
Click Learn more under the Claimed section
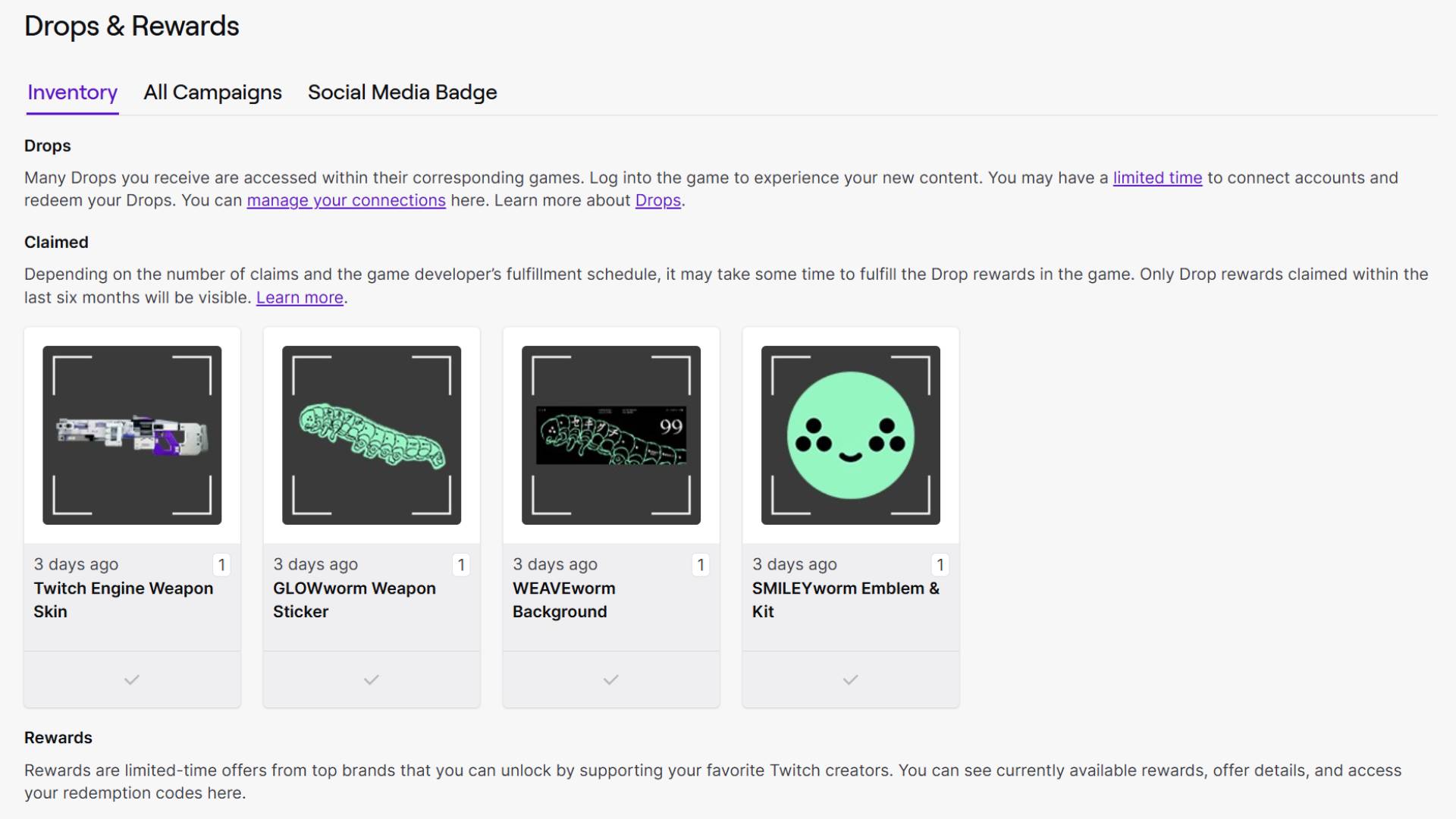(300, 297)
